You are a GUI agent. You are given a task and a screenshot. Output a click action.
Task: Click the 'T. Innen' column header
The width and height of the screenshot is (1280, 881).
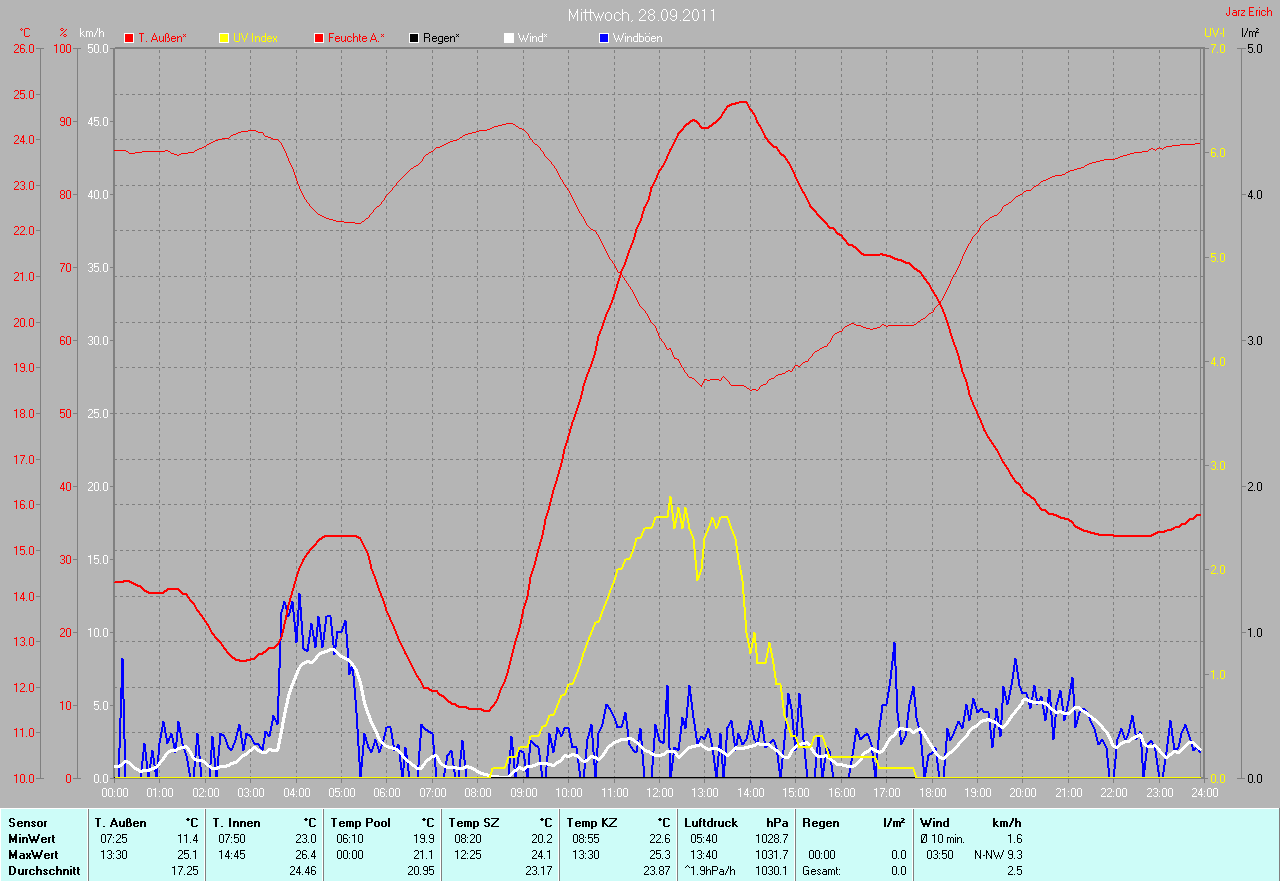pyautogui.click(x=236, y=822)
